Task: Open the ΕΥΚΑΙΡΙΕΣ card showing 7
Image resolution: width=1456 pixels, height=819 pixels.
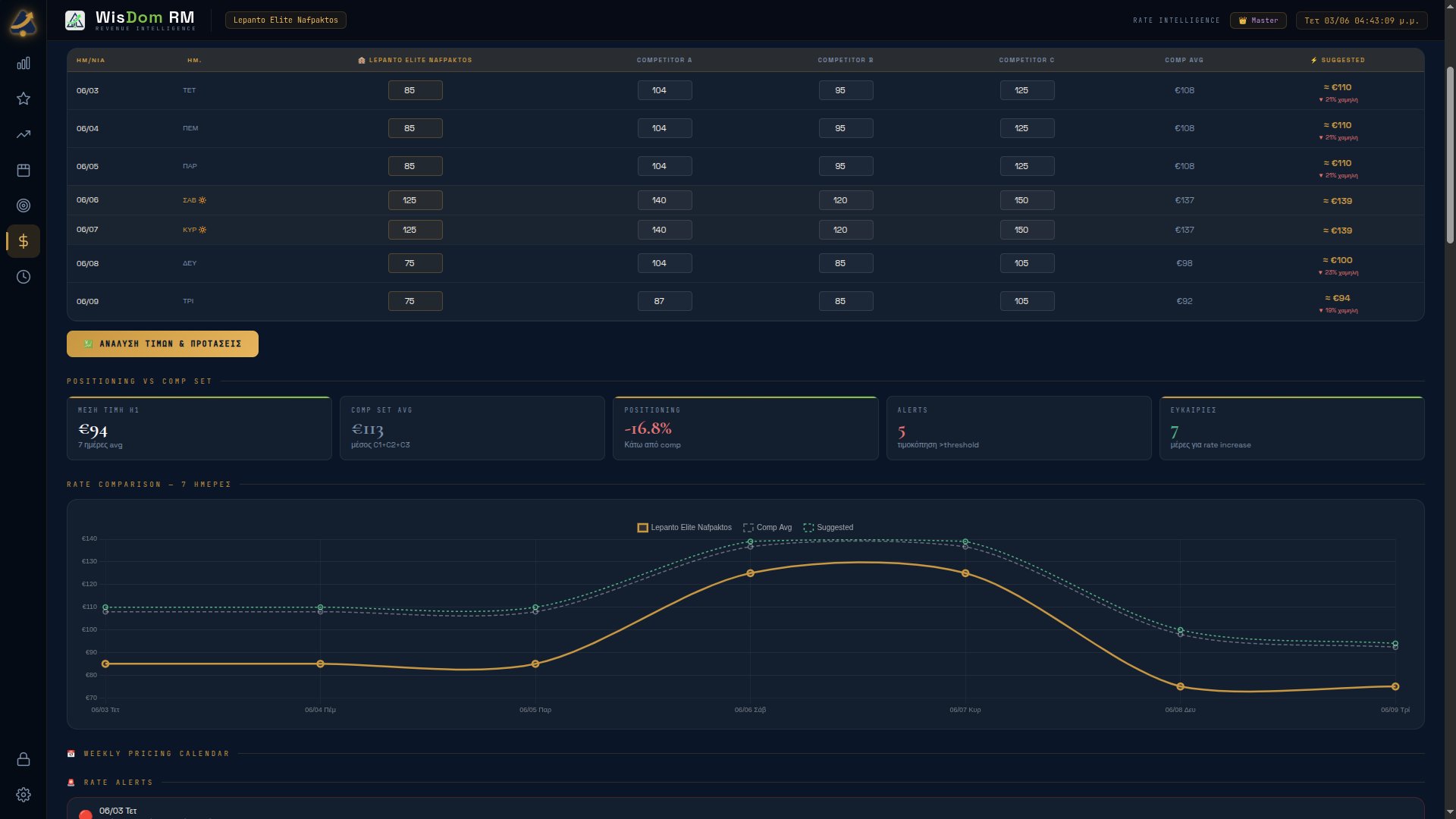Action: click(1292, 428)
